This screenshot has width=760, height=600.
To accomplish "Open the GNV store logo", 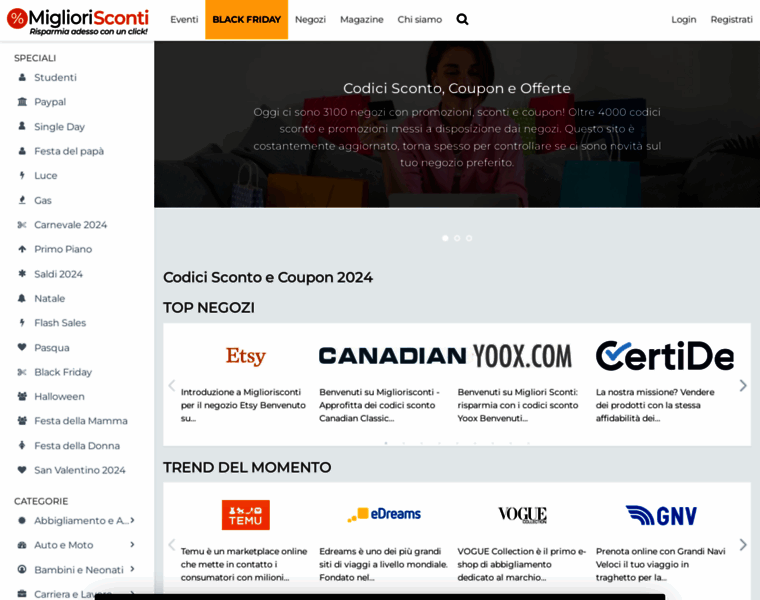I will coord(661,515).
